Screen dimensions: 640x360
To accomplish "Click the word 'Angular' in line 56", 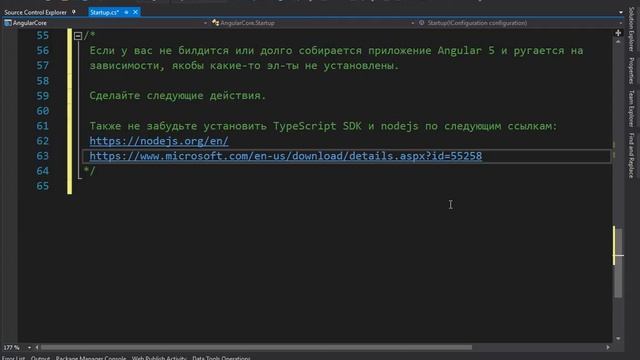I will 460,51.
